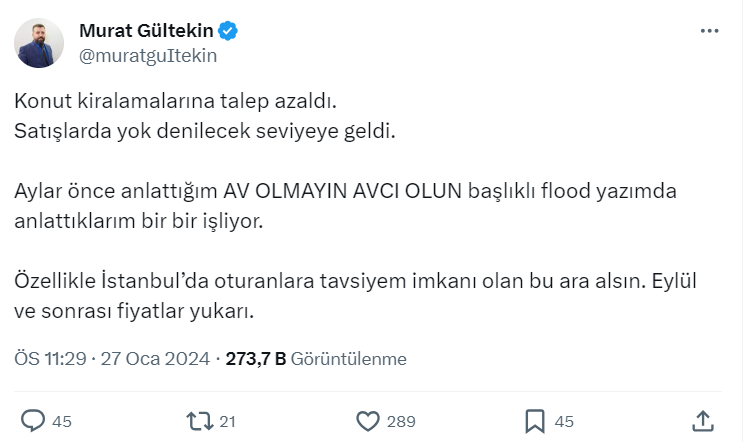Open Murat Gültekin's profile photo
The image size is (747, 442).
tap(40, 43)
